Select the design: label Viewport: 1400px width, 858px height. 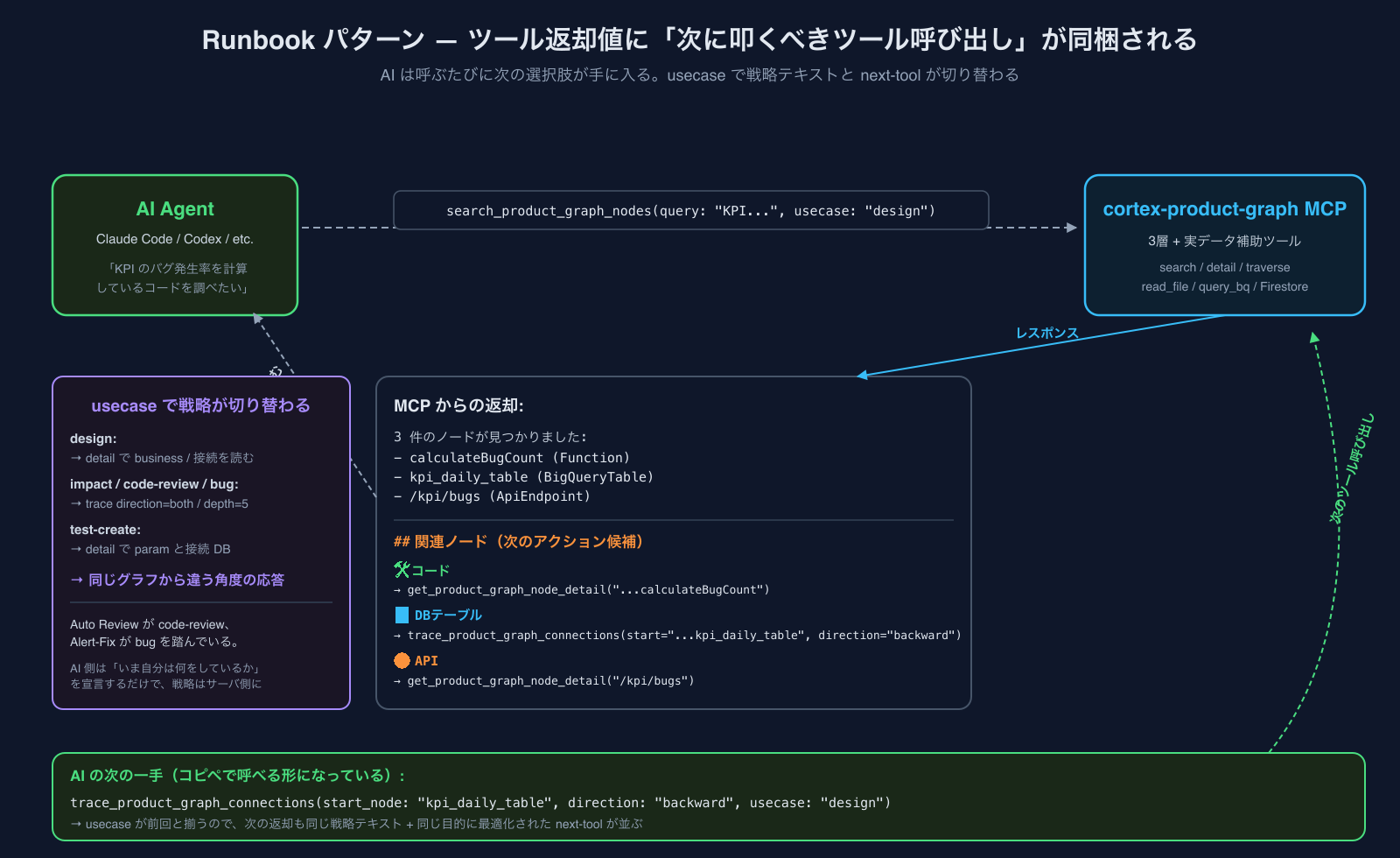tap(93, 439)
